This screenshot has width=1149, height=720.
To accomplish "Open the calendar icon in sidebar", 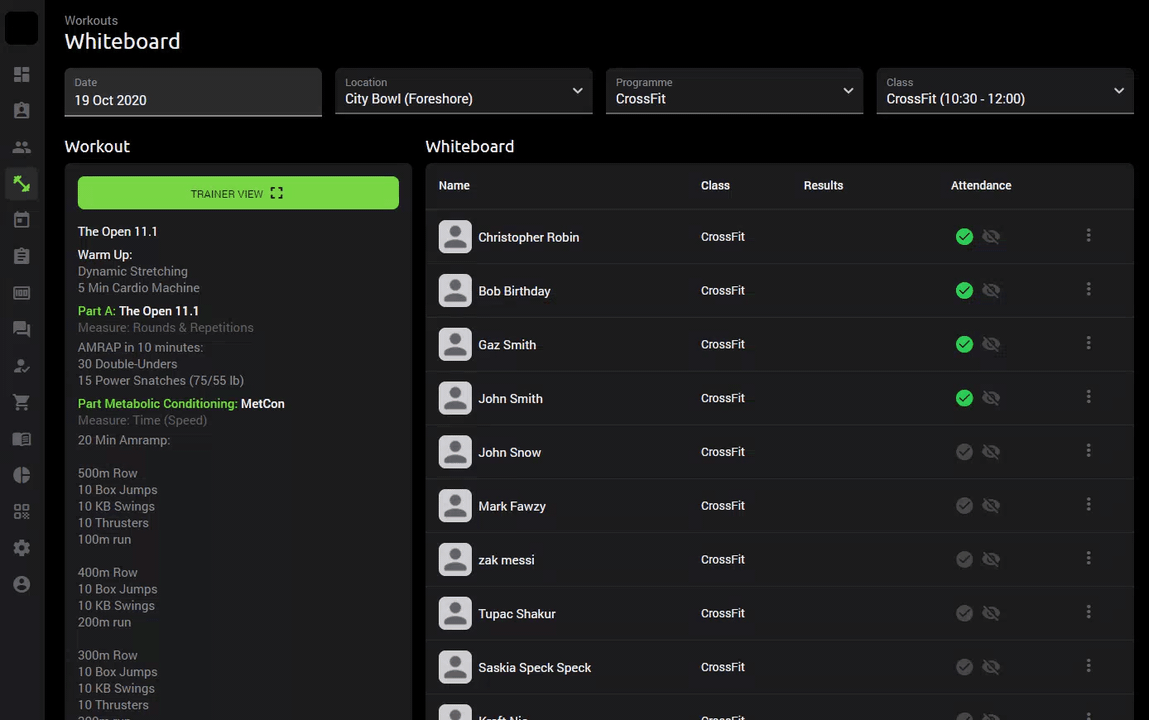I will click(21, 220).
